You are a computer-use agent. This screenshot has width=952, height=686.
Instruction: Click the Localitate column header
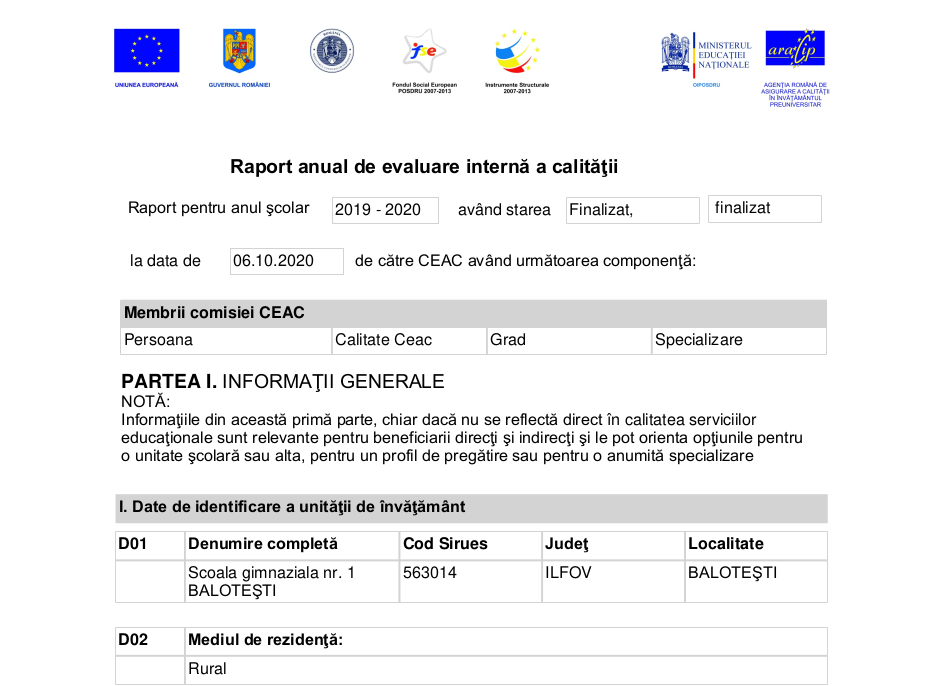[x=756, y=545]
